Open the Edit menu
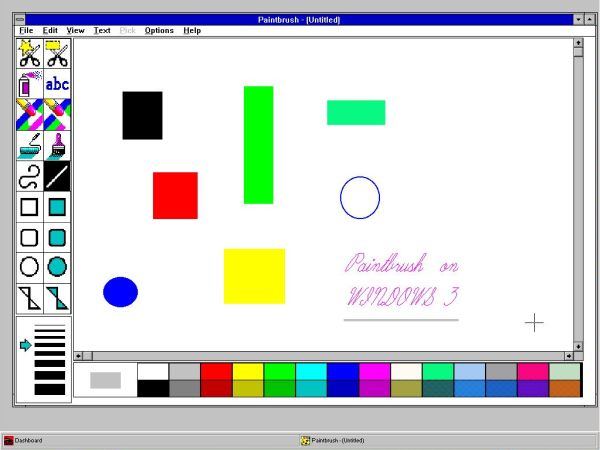600x450 pixels. (50, 31)
